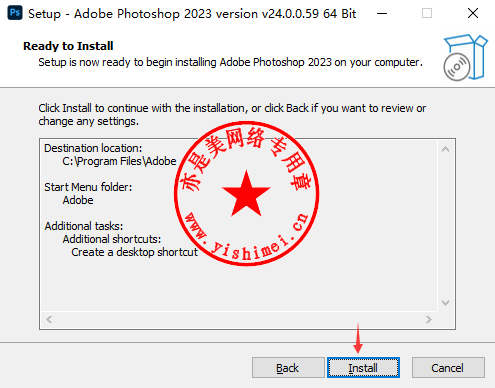495x388 pixels.
Task: Close the setup window
Action: 473,14
